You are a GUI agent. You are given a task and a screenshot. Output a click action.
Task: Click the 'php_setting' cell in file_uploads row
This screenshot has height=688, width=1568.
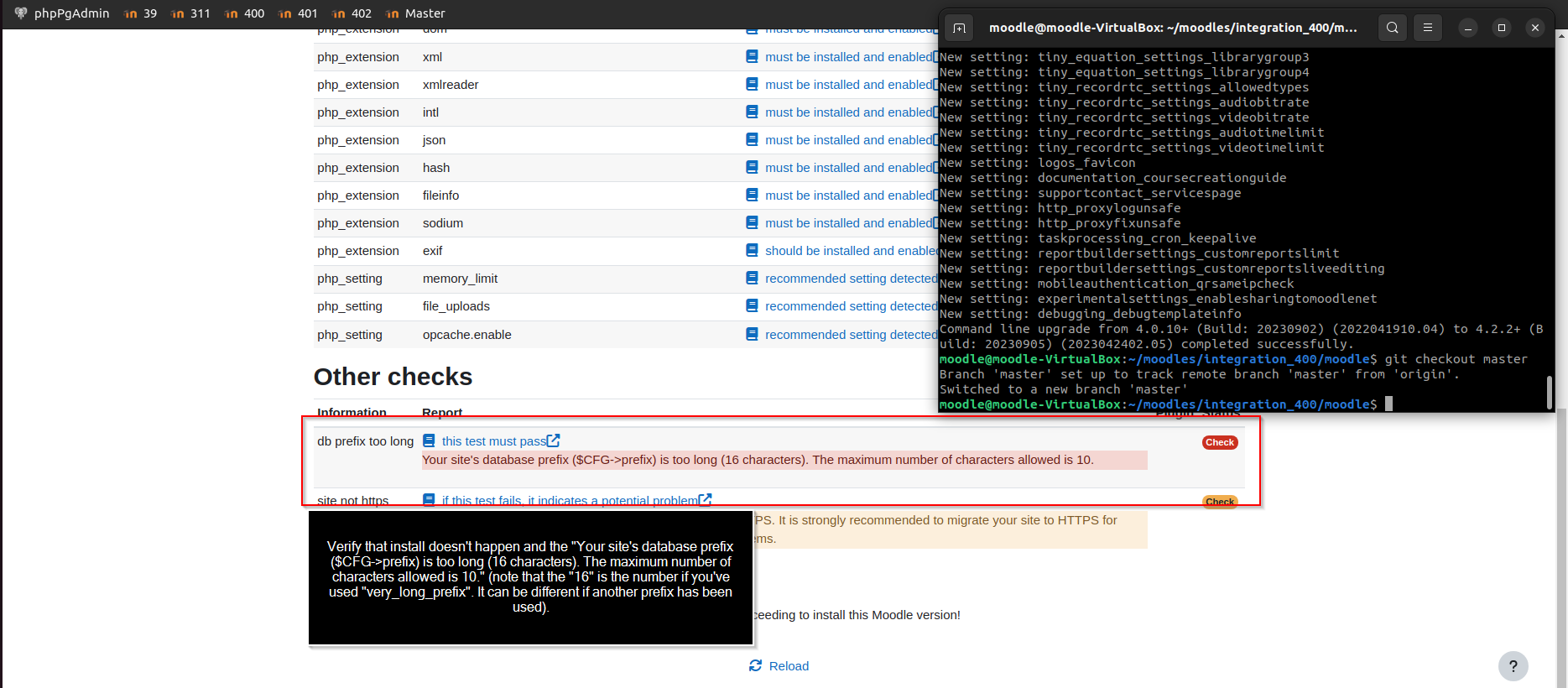(350, 306)
